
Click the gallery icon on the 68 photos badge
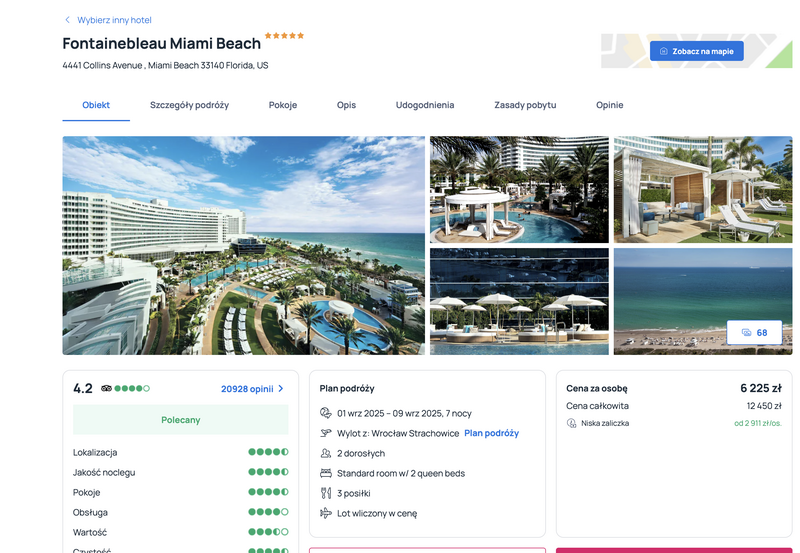746,333
